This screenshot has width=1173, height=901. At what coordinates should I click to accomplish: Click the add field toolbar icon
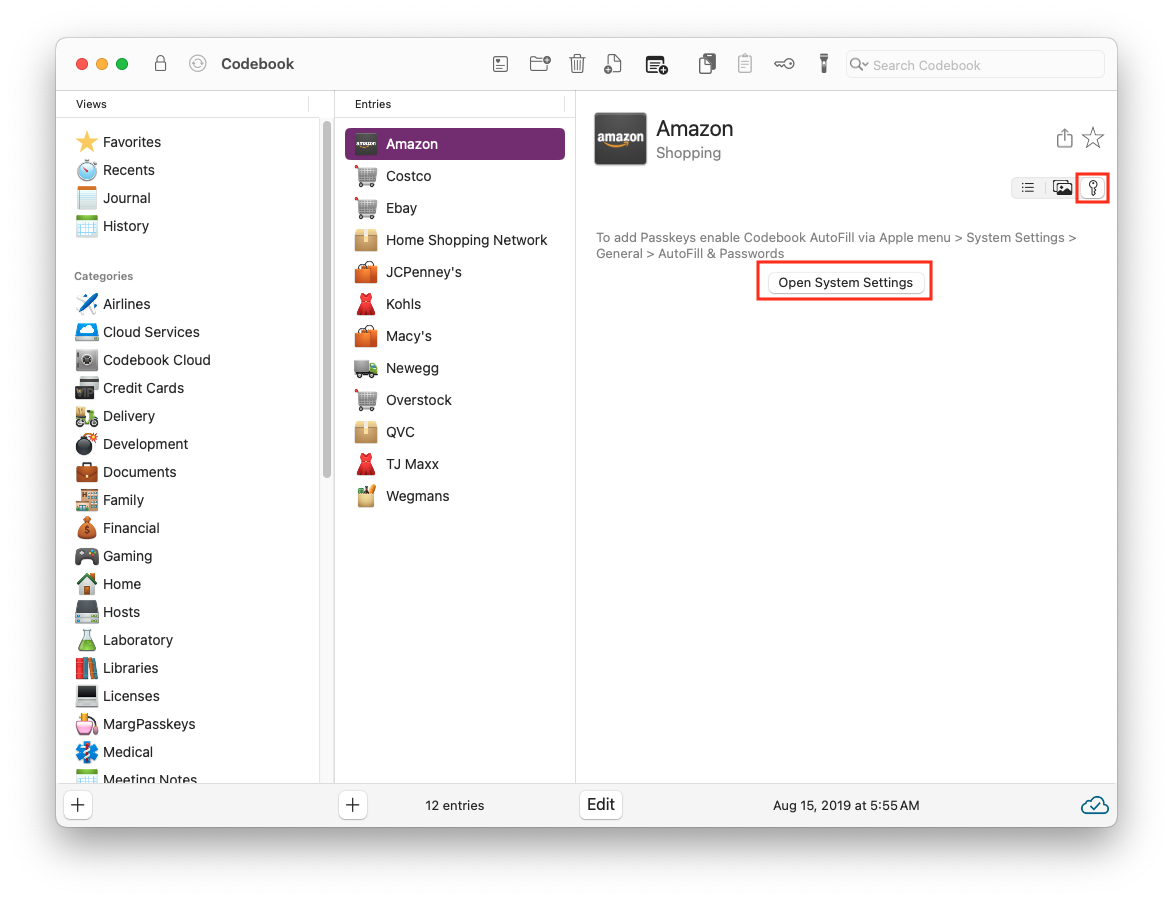657,65
